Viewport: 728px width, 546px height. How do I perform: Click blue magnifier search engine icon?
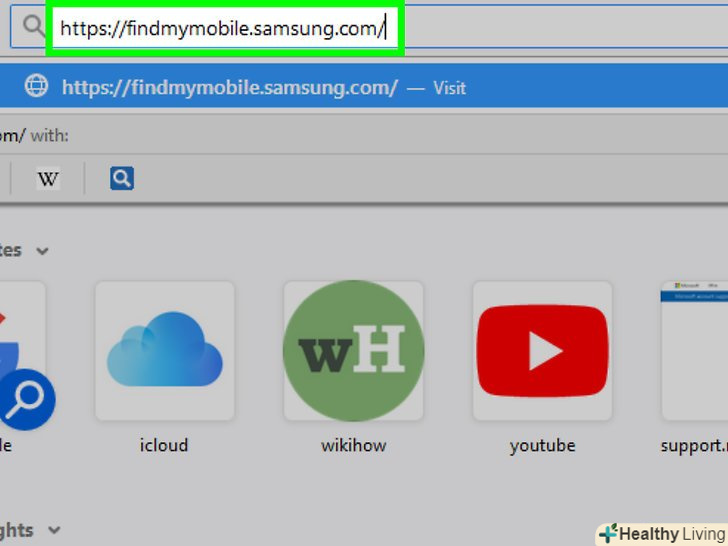[122, 178]
